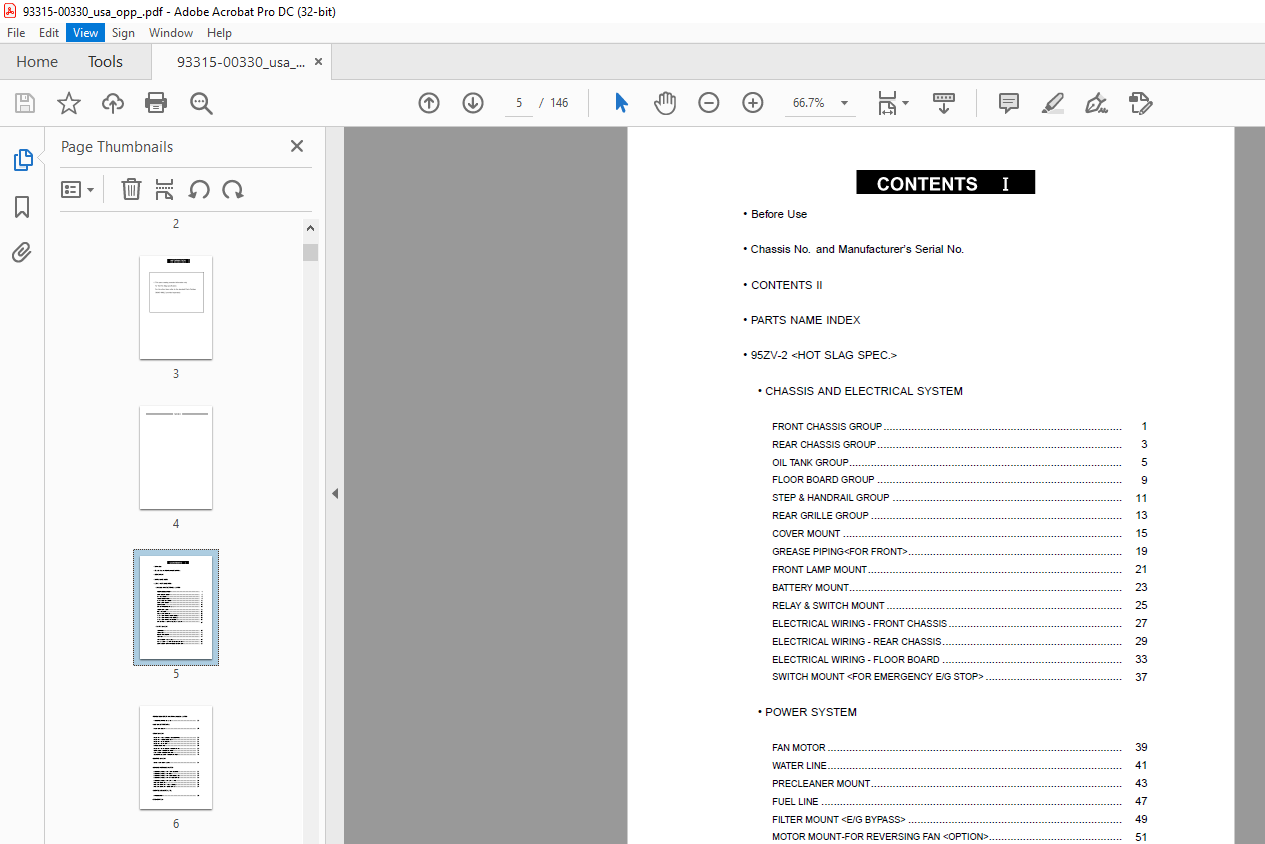The height and width of the screenshot is (844, 1265).
Task: Rotate page clockwise
Action: coord(233,189)
